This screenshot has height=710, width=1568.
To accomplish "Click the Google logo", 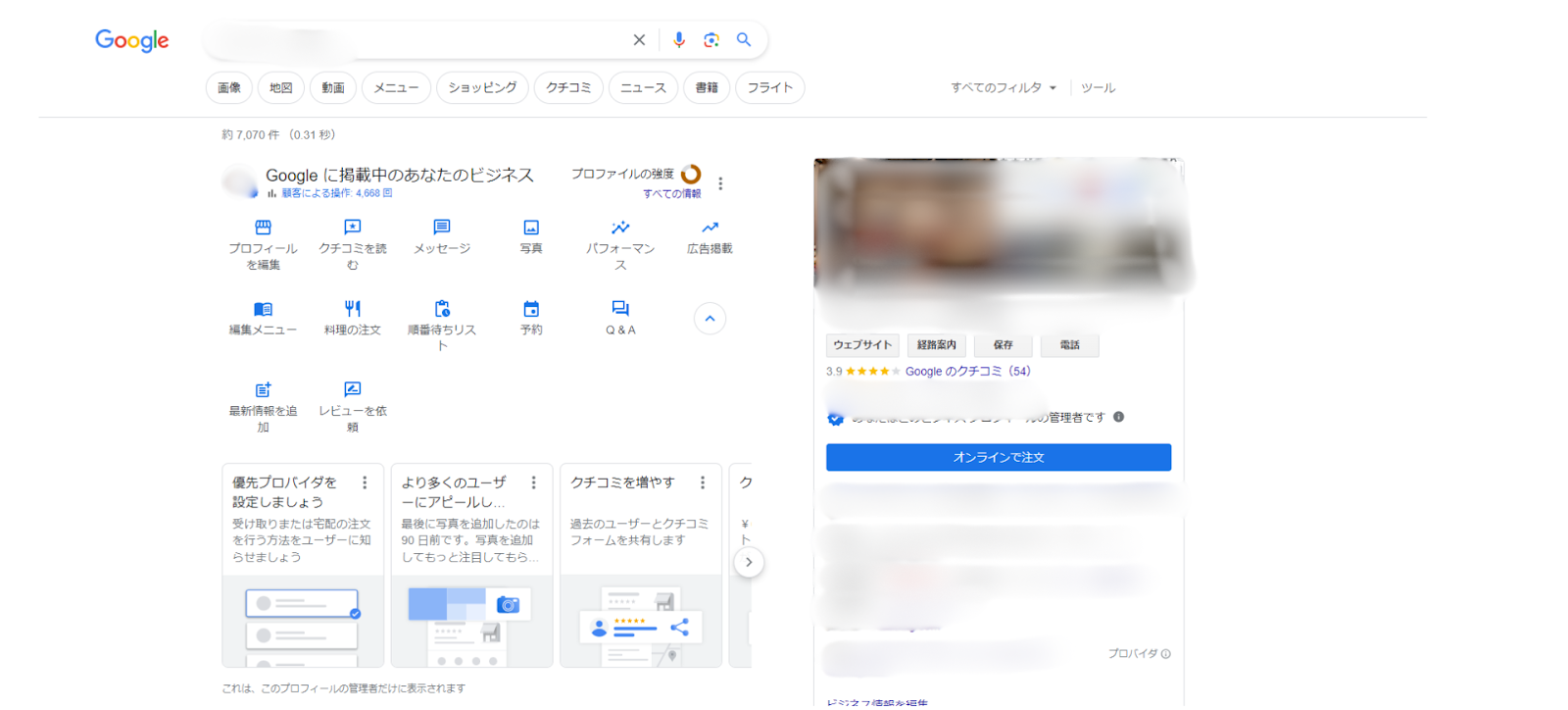I will pos(132,40).
